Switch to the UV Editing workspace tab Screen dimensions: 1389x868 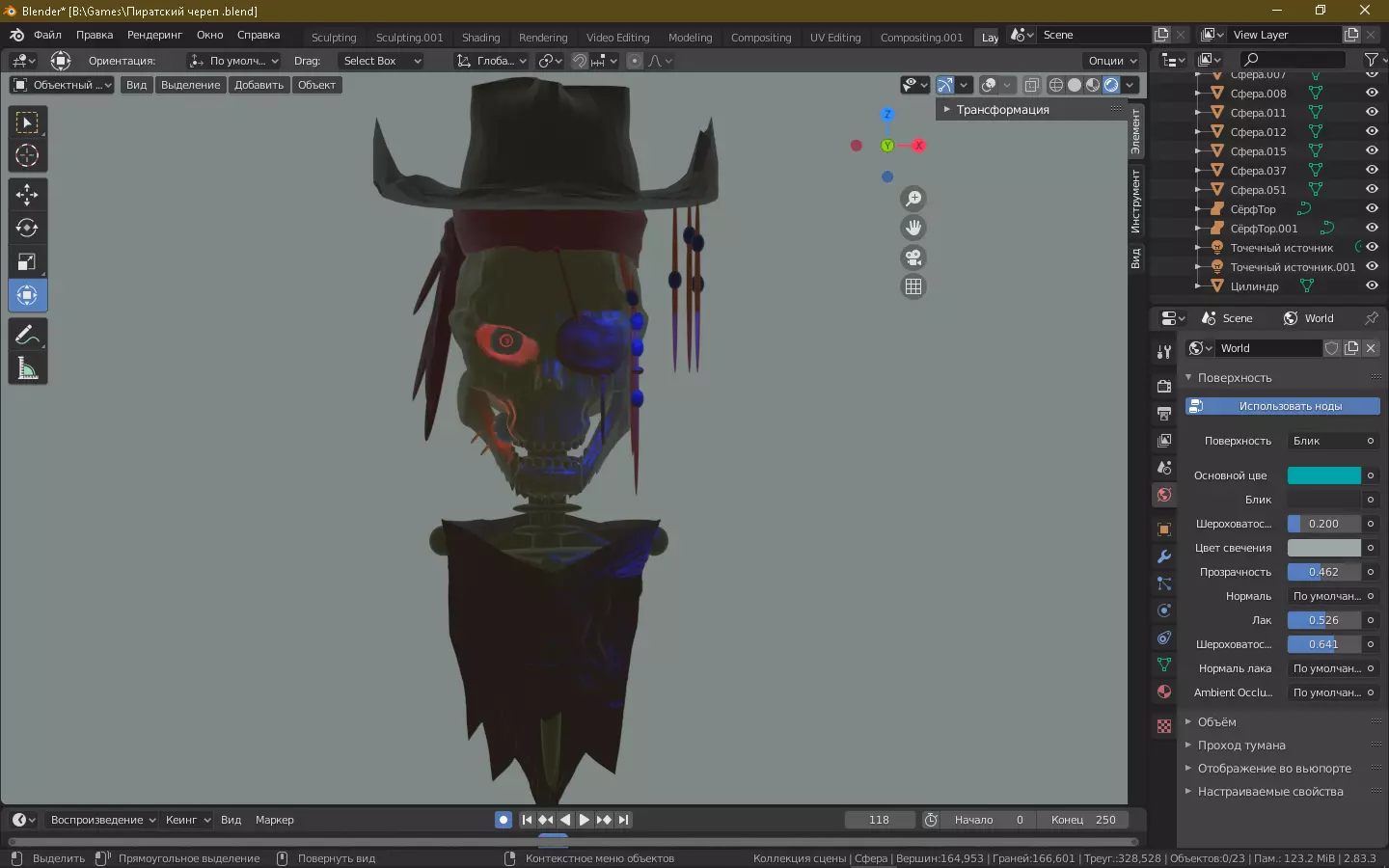click(835, 38)
